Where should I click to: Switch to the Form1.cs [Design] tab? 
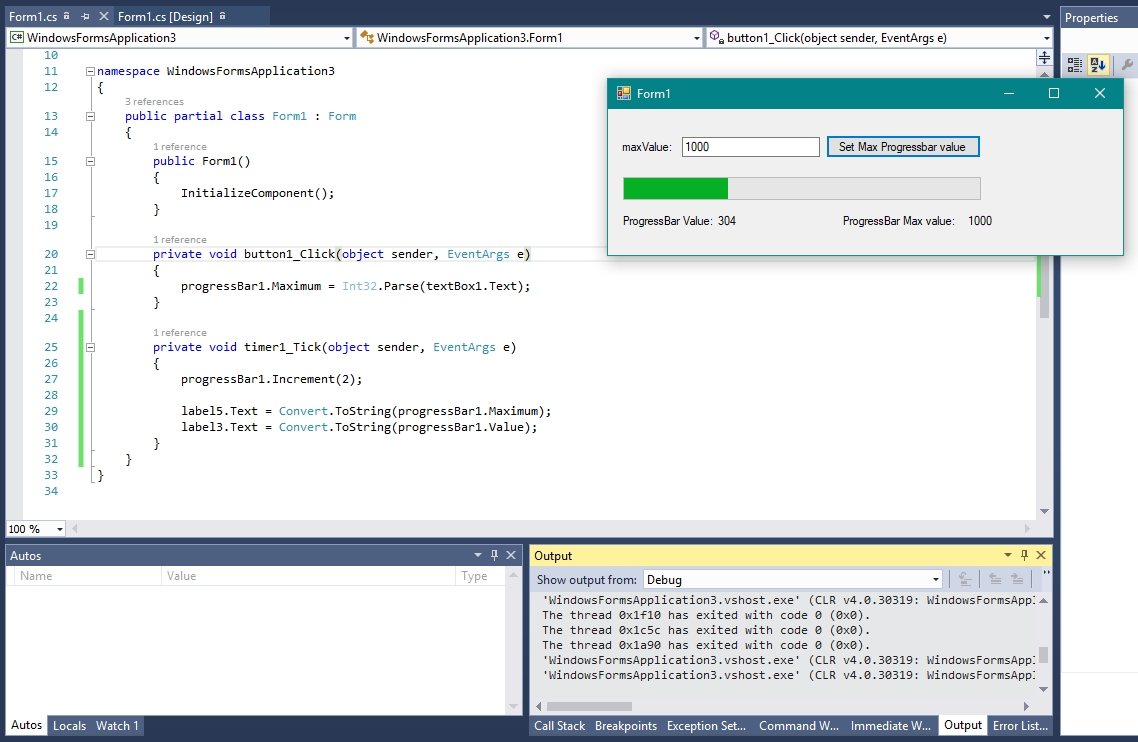coord(164,17)
